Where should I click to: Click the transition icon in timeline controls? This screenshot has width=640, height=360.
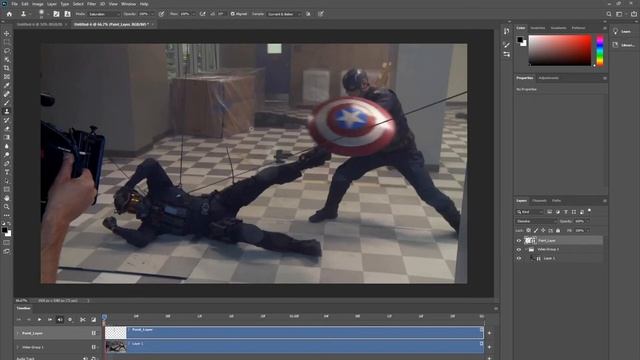(93, 320)
